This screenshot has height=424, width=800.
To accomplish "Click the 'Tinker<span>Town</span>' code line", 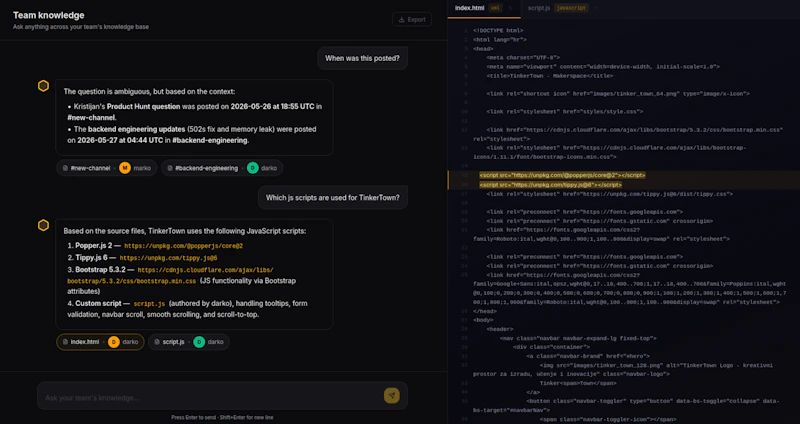I will (578, 383).
